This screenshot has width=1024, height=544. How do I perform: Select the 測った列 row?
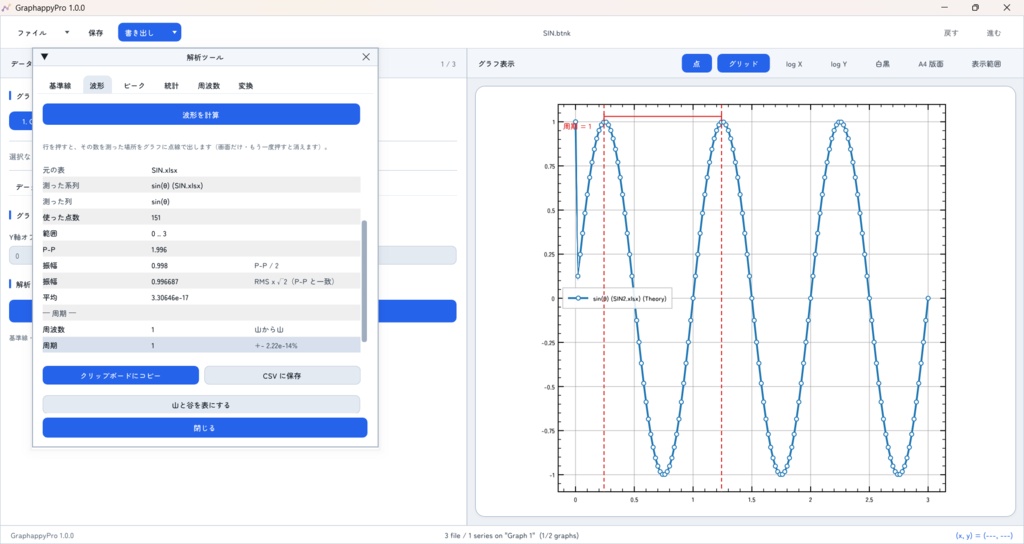point(201,202)
